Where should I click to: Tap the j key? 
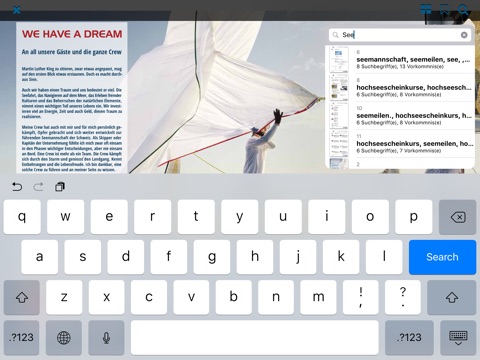pos(298,257)
